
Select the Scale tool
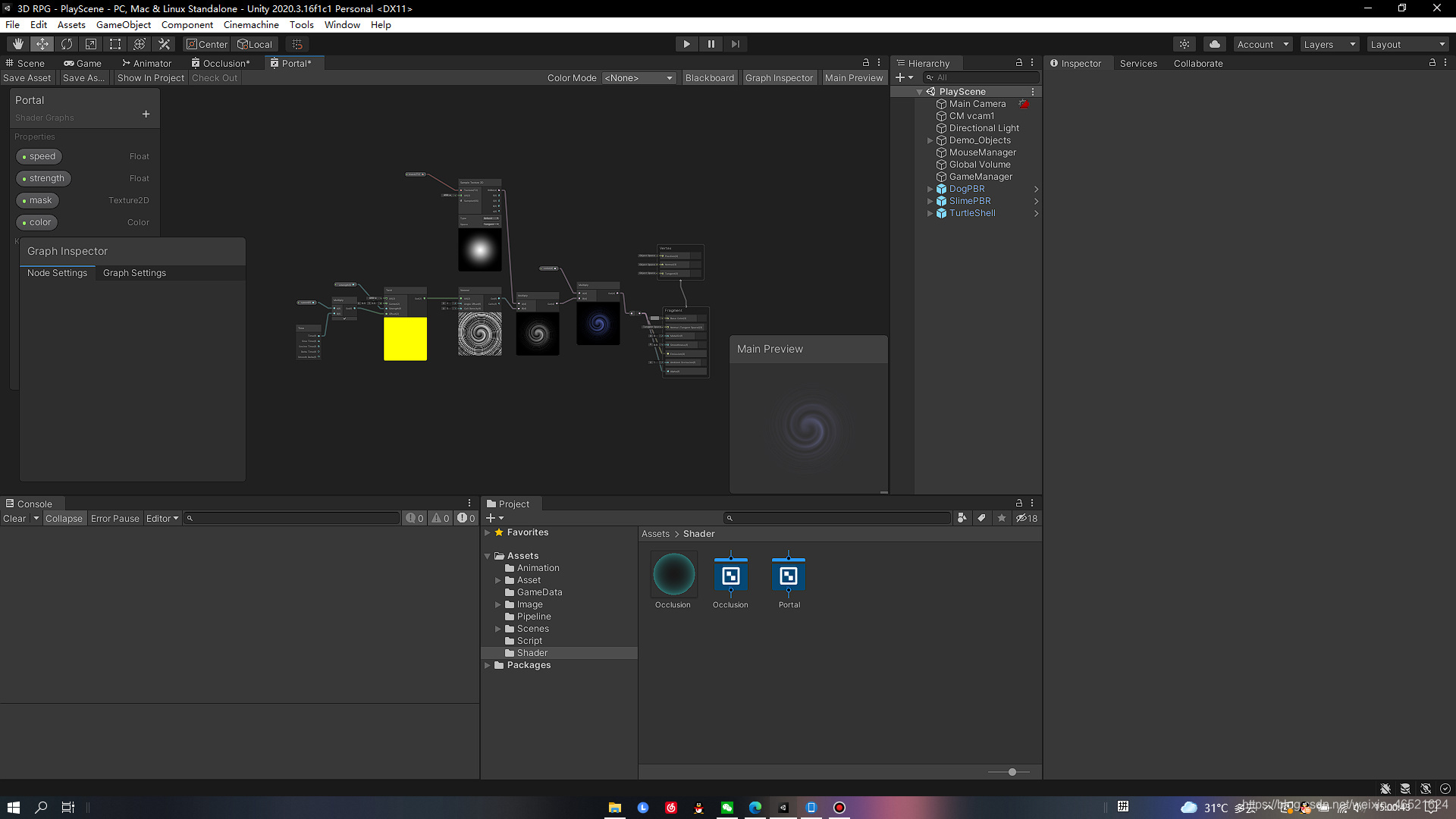(x=91, y=44)
